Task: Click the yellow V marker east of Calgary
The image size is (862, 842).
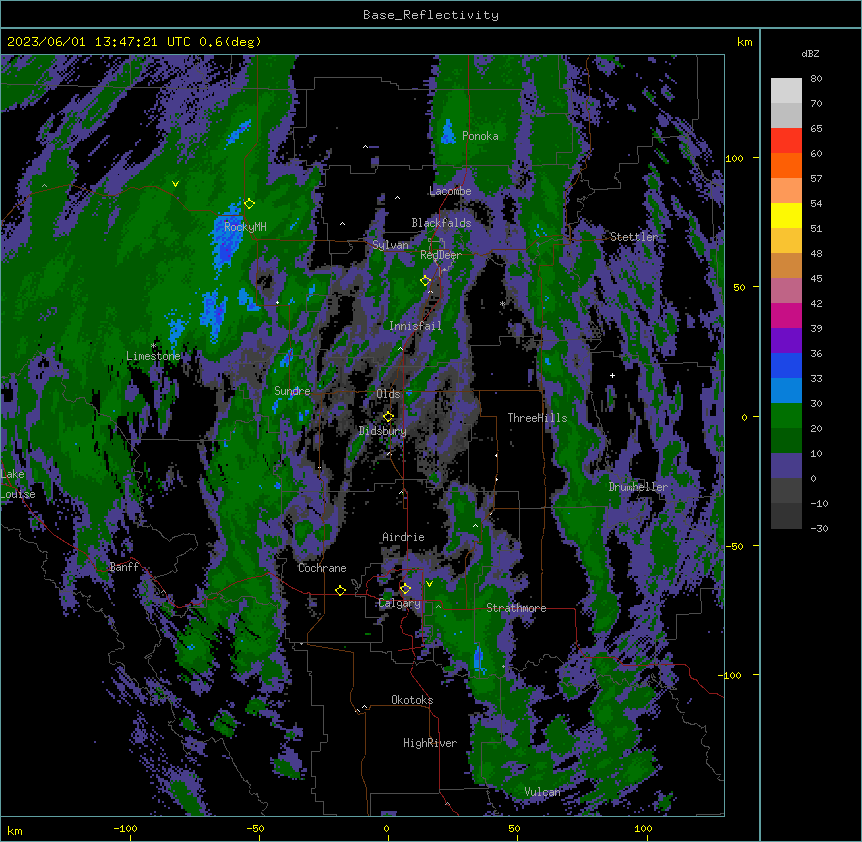Action: 429,584
